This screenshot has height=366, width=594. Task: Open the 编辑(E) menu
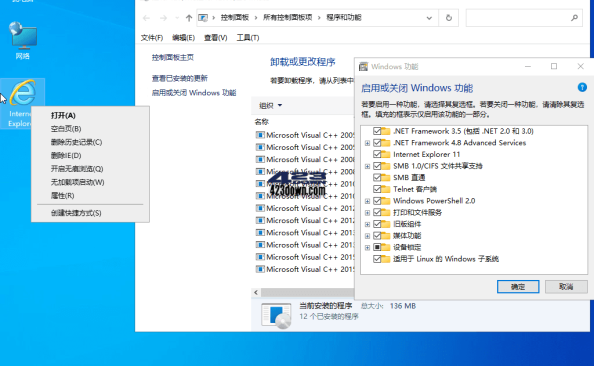point(183,38)
